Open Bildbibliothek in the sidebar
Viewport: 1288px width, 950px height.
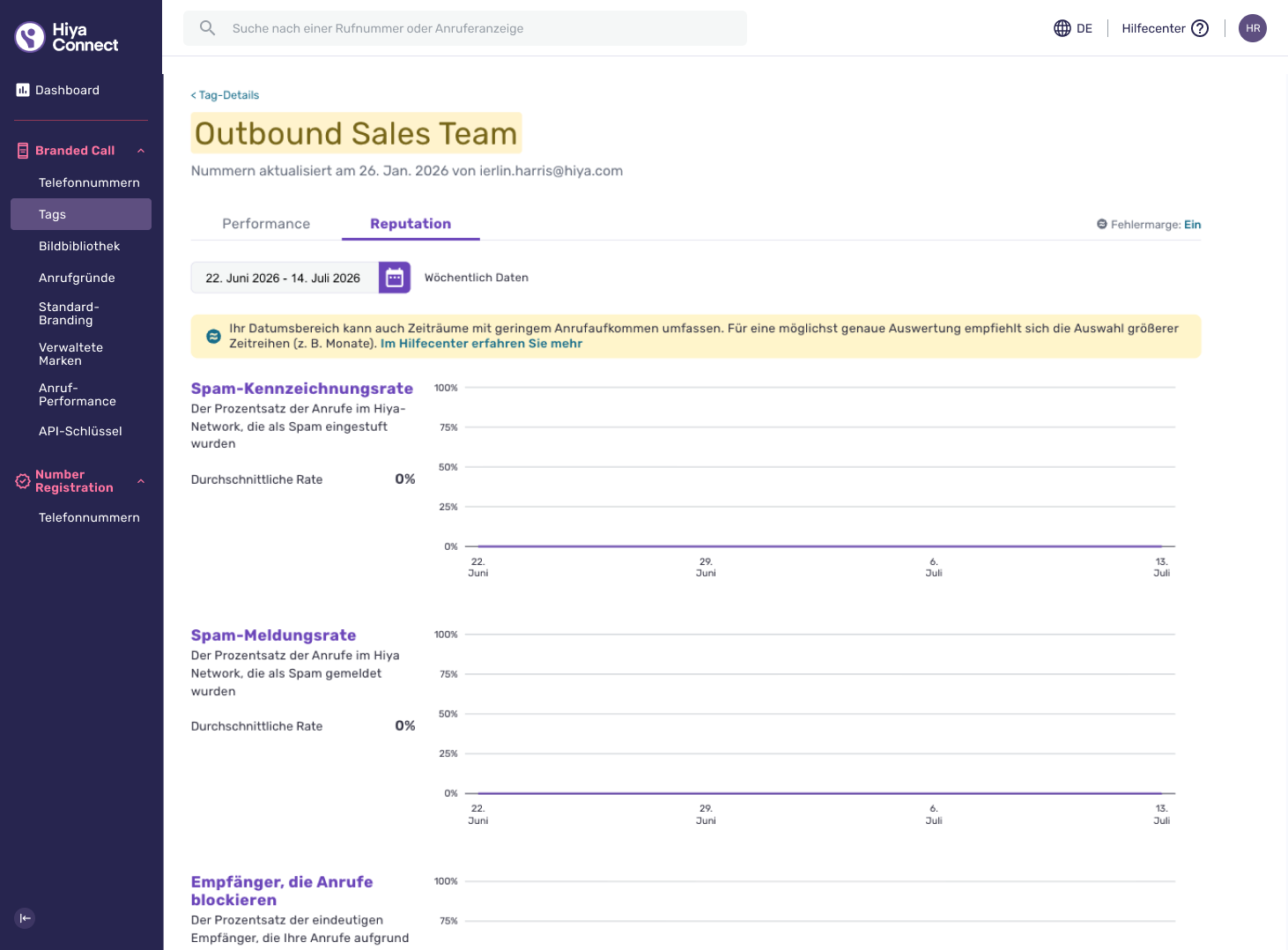(81, 246)
